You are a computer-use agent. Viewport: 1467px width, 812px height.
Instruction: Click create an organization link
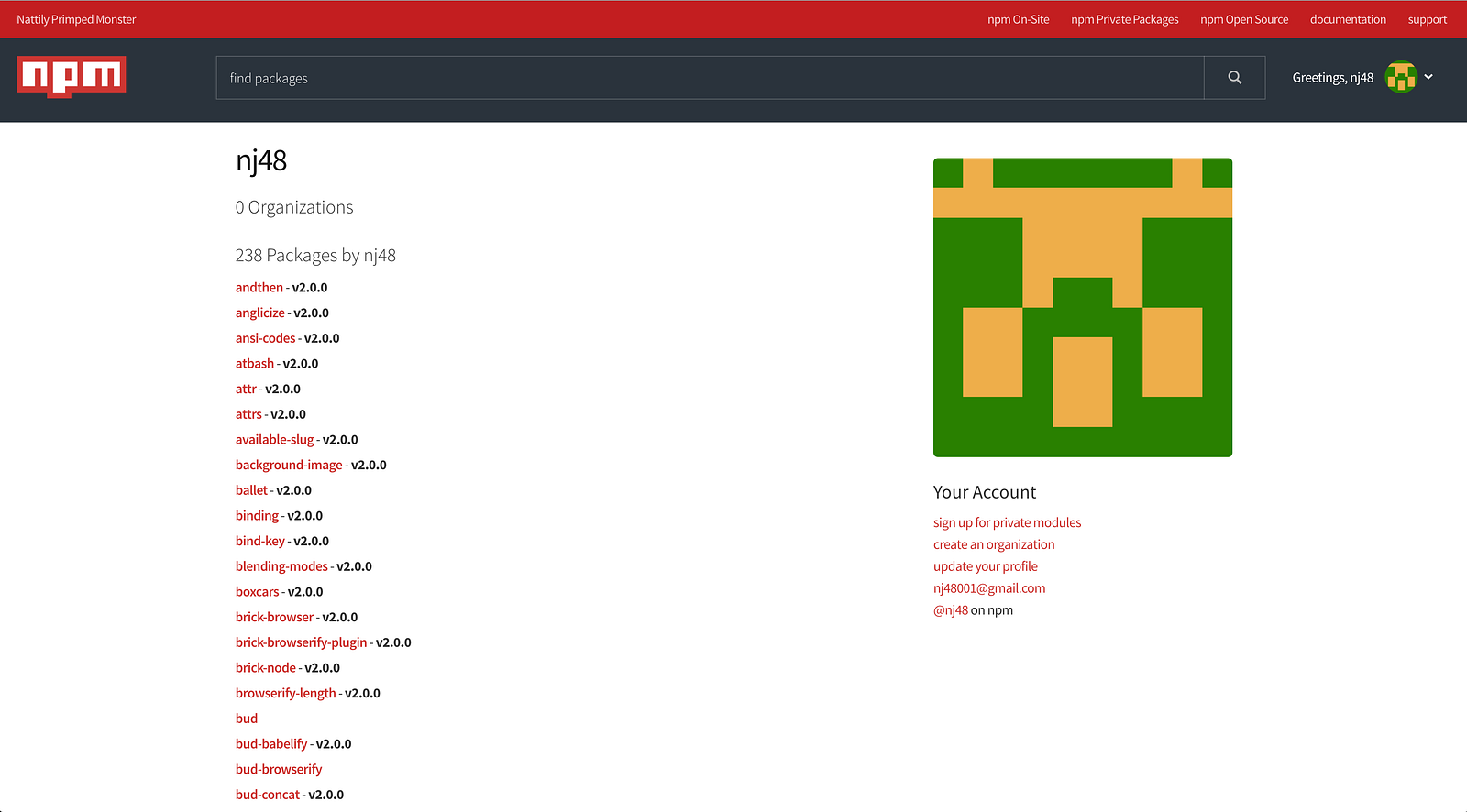(994, 544)
